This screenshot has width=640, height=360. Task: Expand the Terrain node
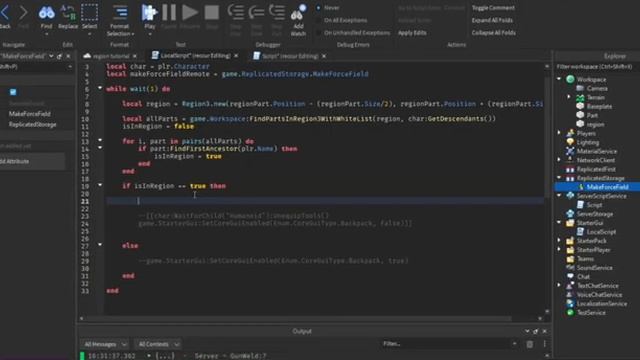pos(569,97)
